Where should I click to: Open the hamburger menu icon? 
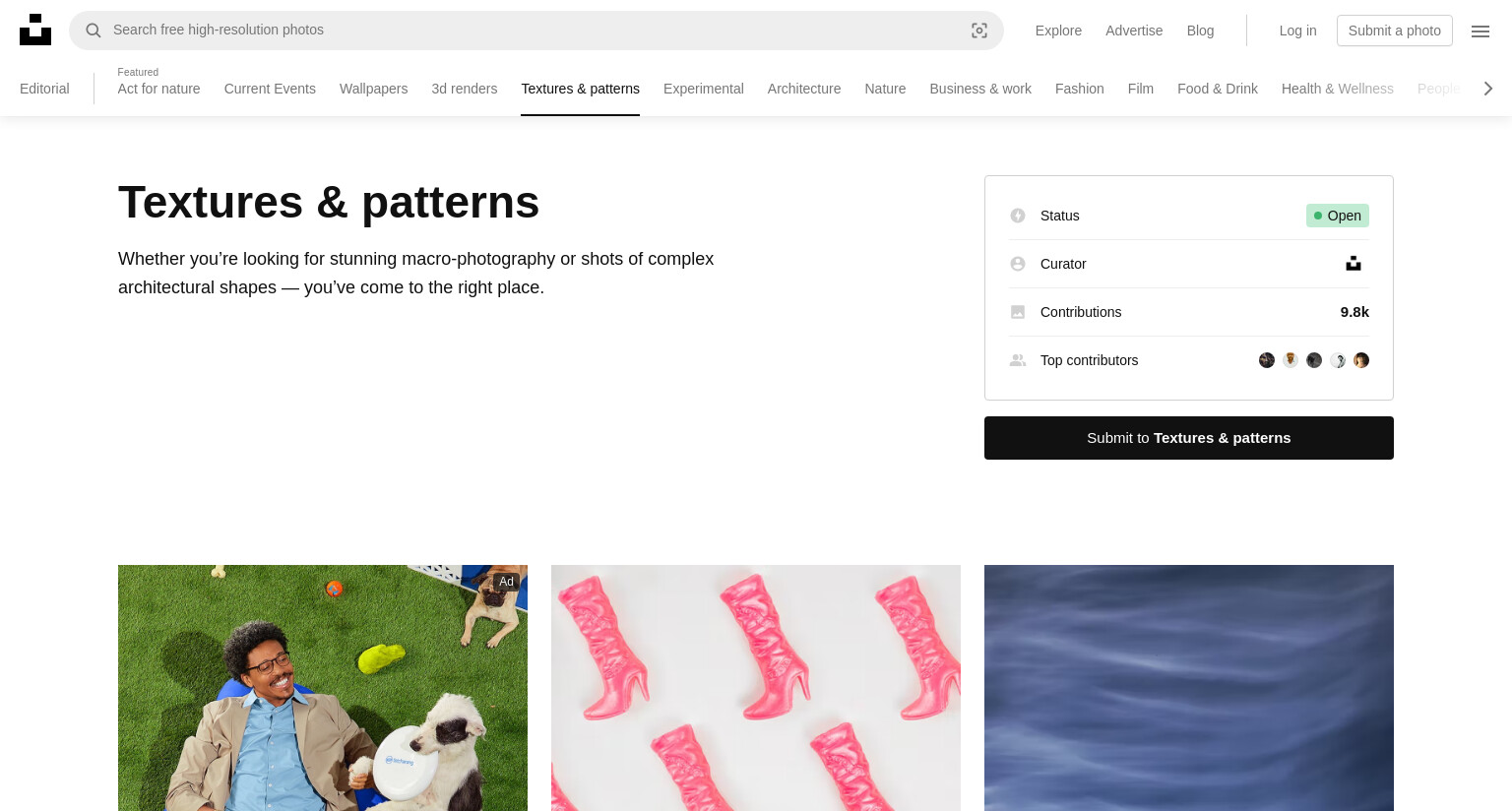tap(1480, 31)
